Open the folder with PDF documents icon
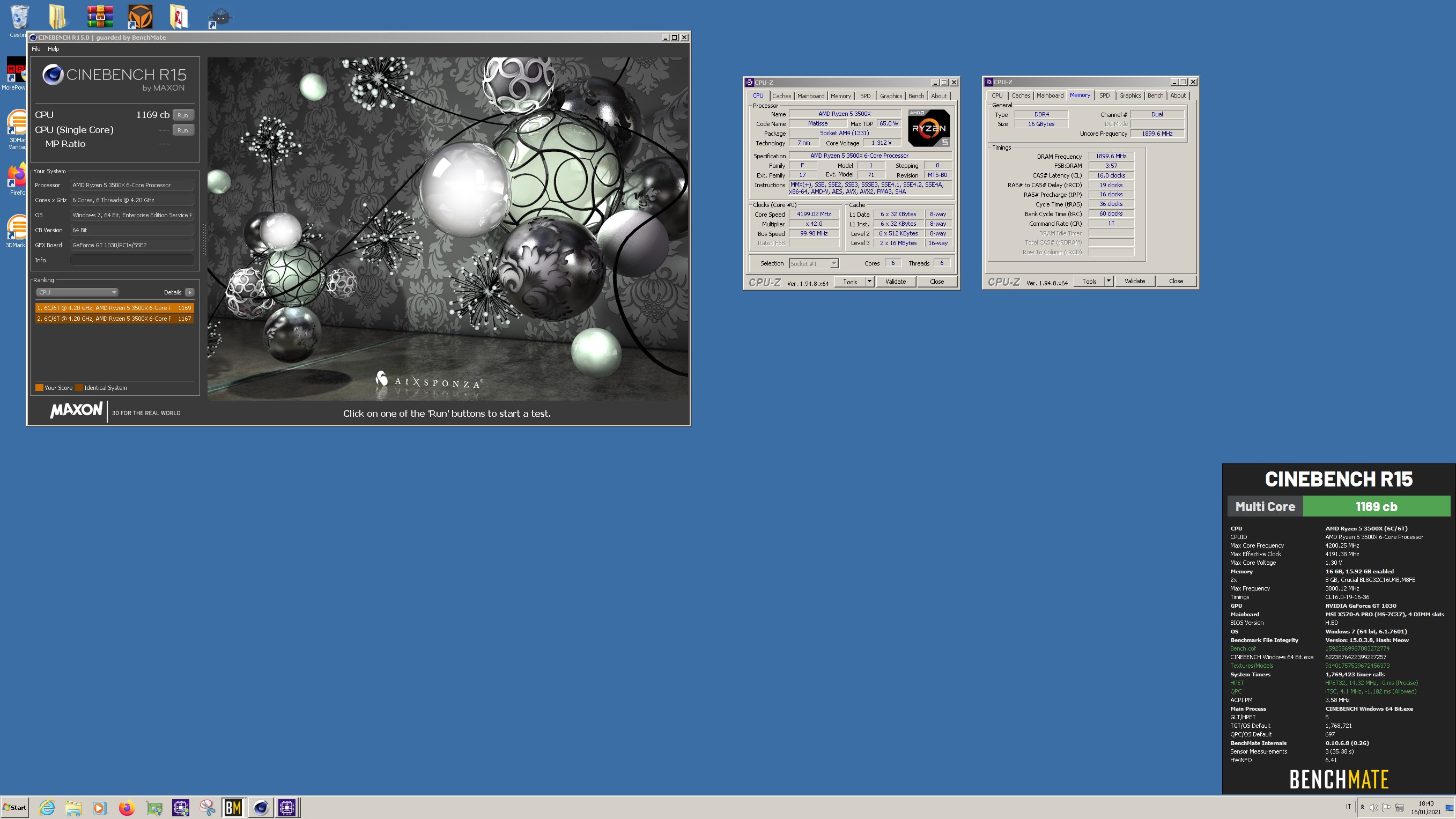Image resolution: width=1456 pixels, height=819 pixels. tap(179, 17)
